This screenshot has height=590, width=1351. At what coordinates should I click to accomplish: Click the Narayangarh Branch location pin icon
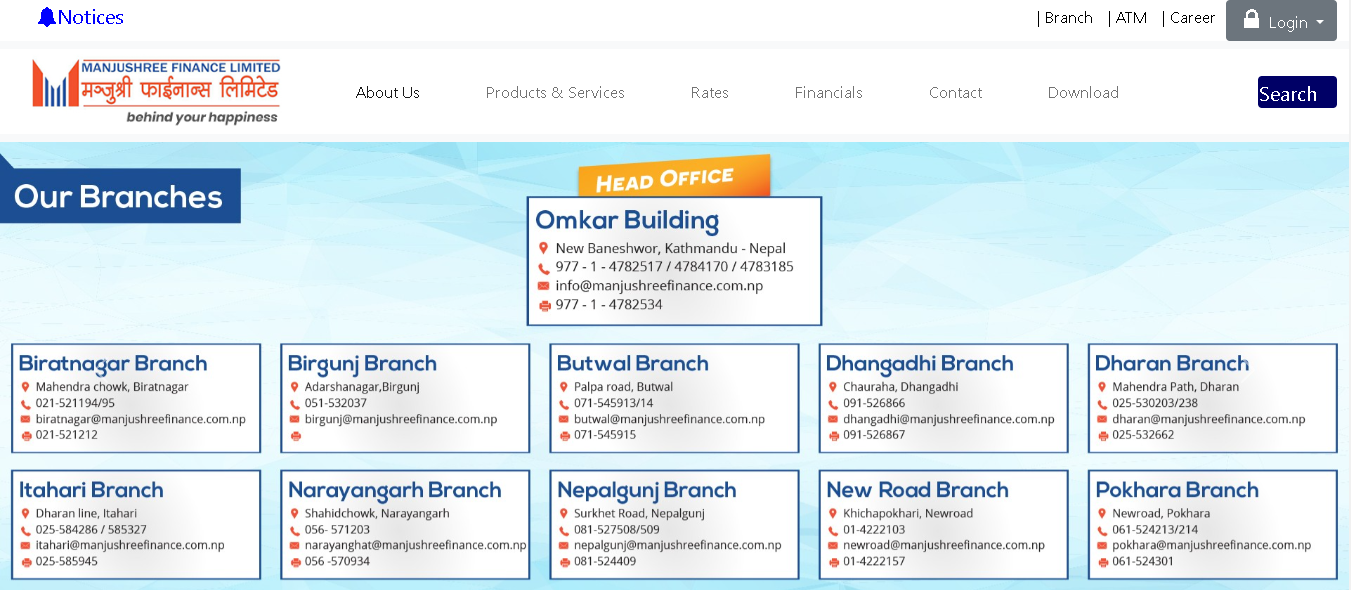click(295, 513)
